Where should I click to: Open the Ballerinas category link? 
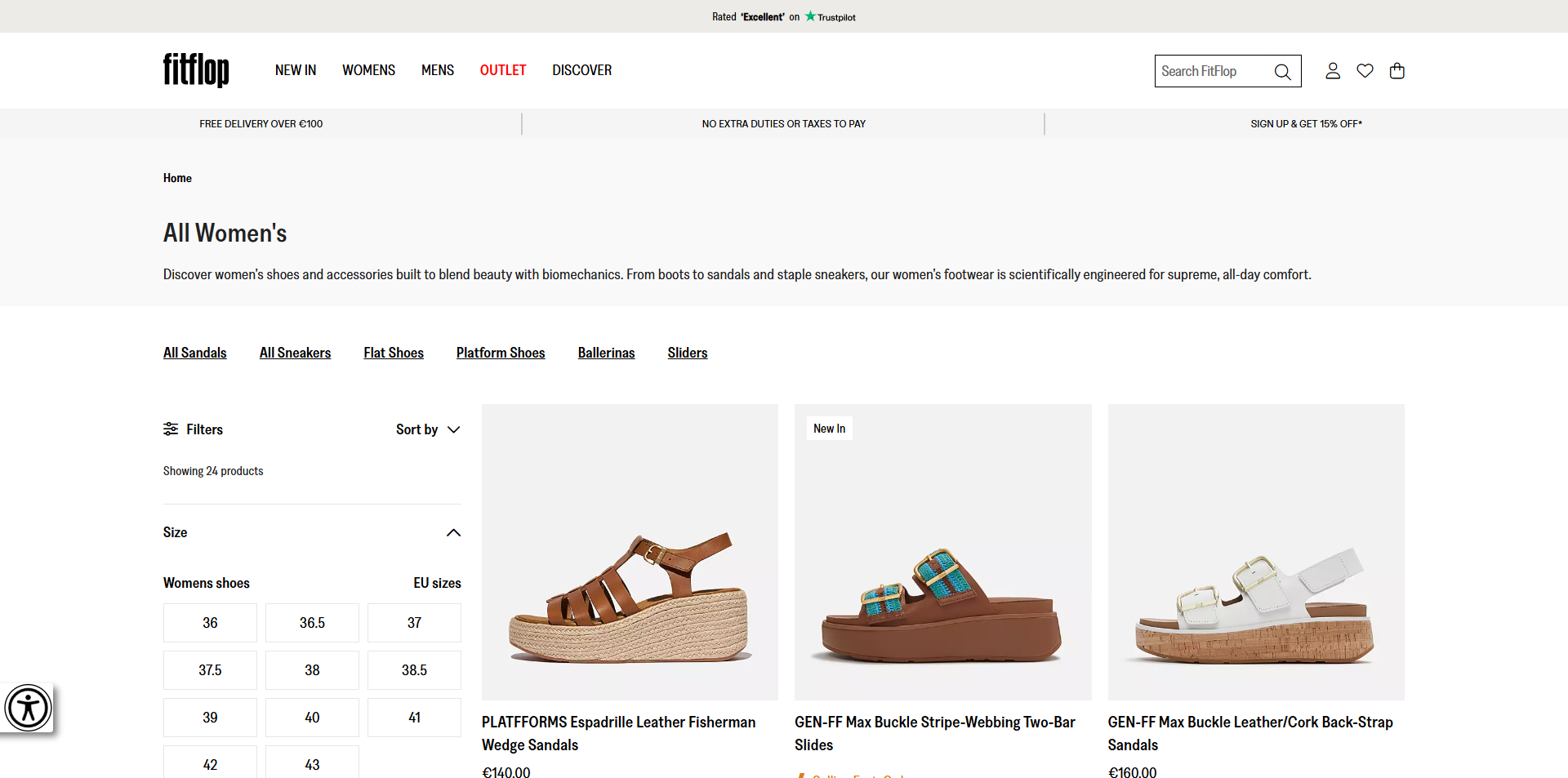[606, 353]
